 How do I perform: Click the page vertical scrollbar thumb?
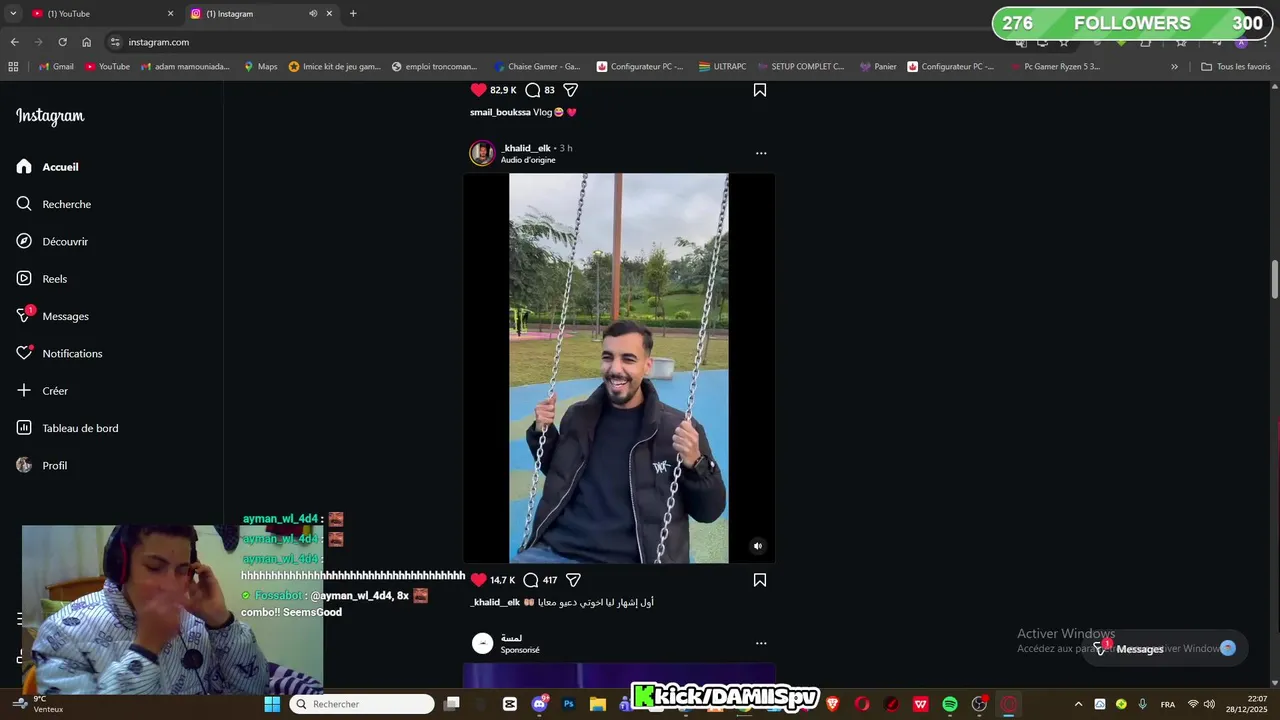[x=1275, y=279]
